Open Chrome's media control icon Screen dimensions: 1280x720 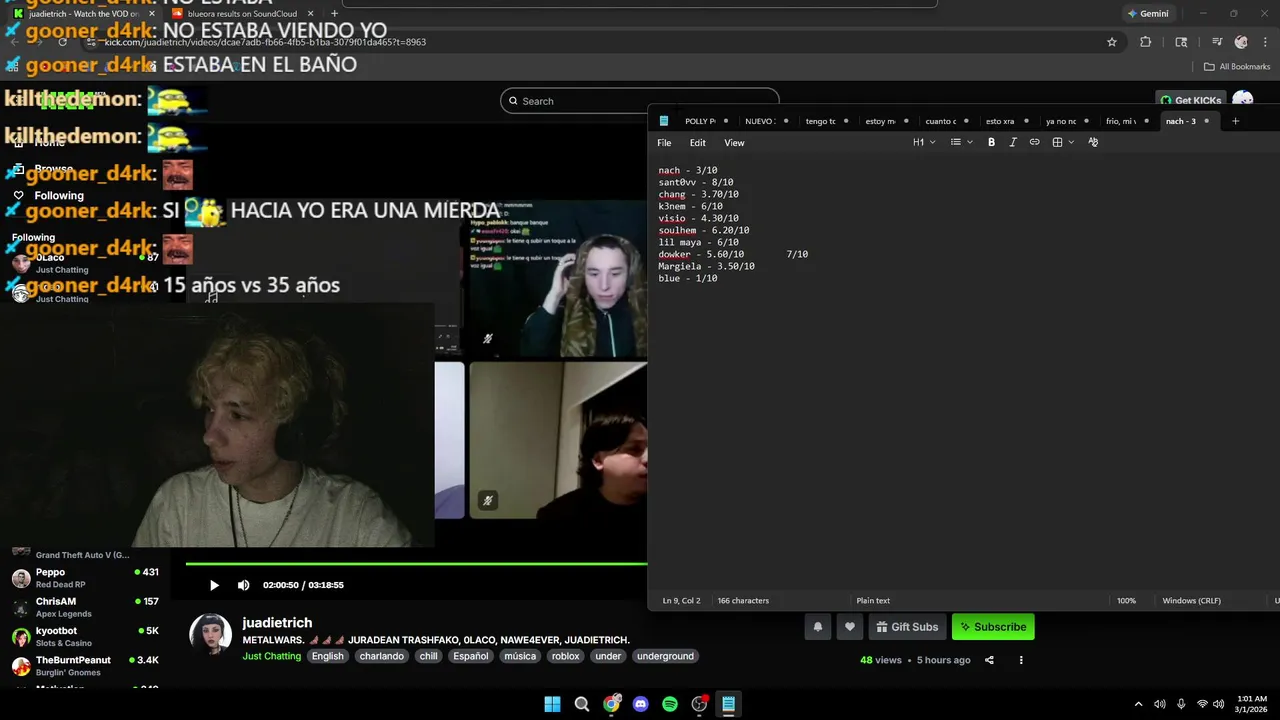point(1217,42)
